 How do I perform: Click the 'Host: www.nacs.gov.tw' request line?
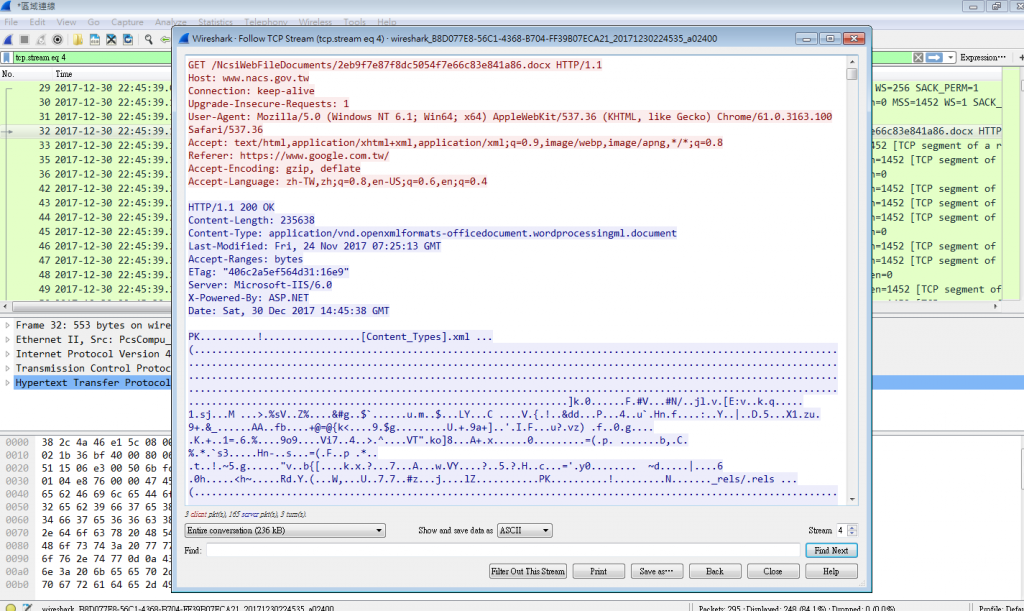pos(249,78)
